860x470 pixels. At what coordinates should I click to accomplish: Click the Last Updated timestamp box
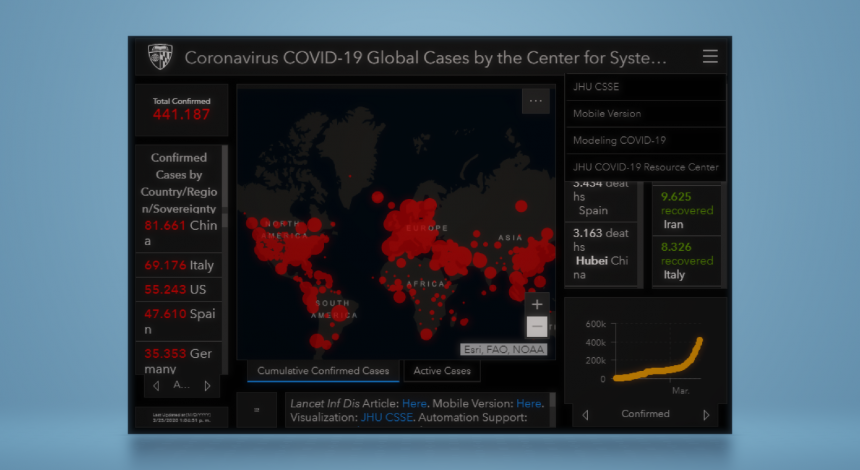tap(182, 417)
